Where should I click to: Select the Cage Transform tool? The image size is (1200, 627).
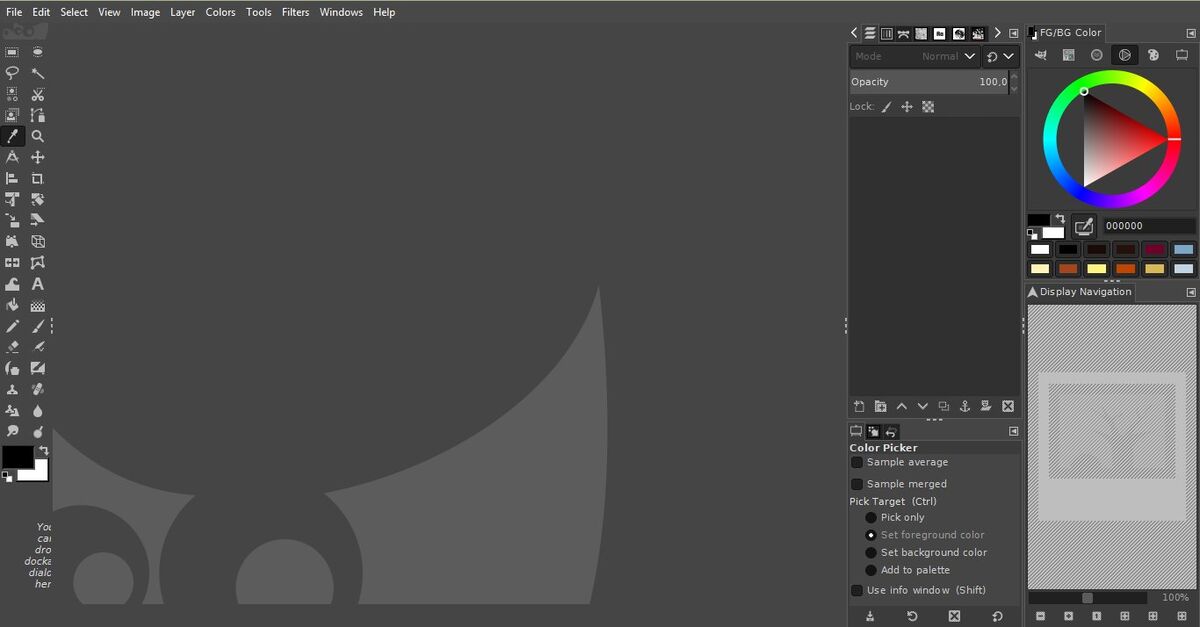pos(37,262)
